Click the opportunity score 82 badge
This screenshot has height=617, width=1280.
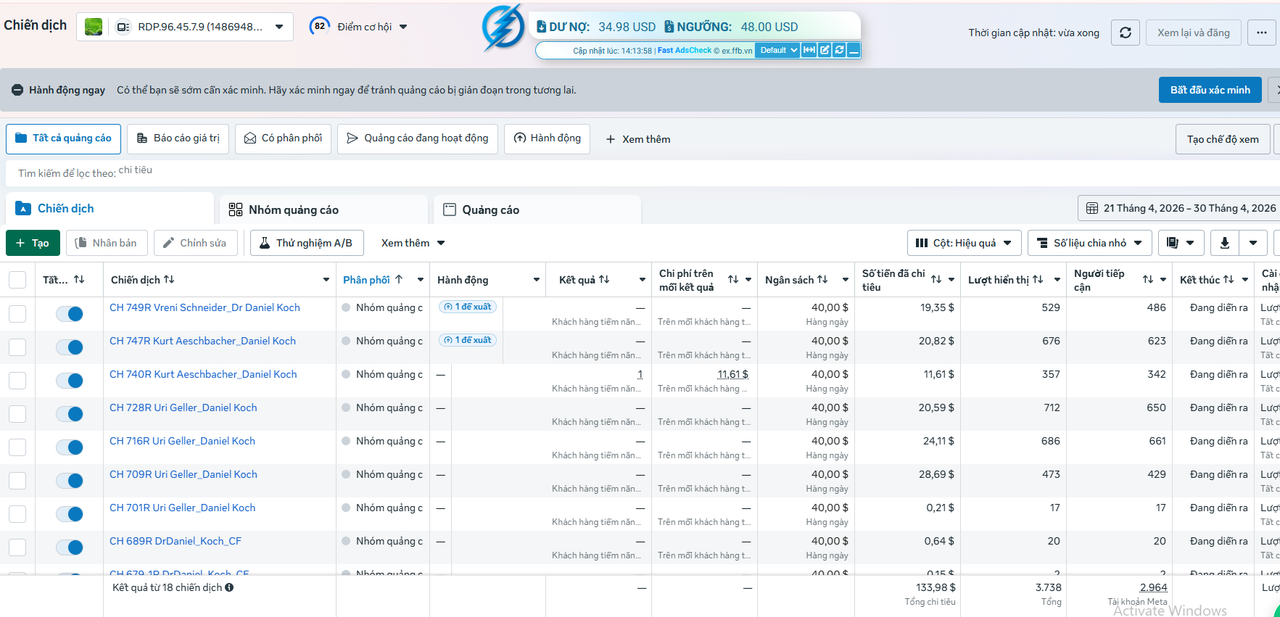(x=320, y=26)
